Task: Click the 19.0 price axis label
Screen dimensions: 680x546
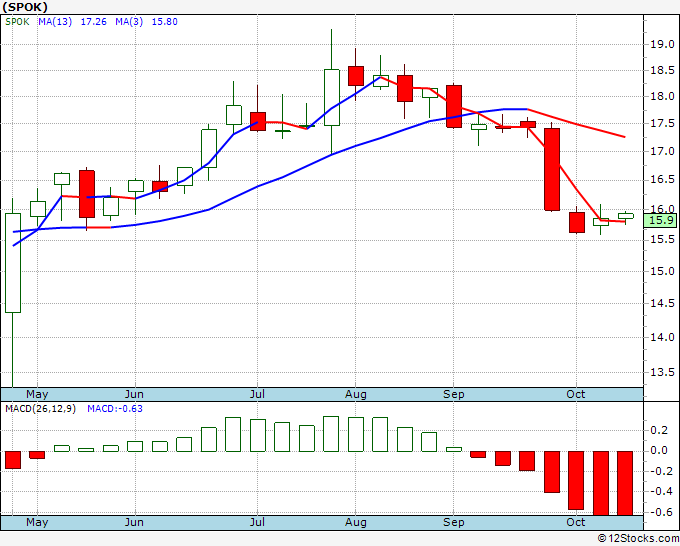Action: coord(662,44)
